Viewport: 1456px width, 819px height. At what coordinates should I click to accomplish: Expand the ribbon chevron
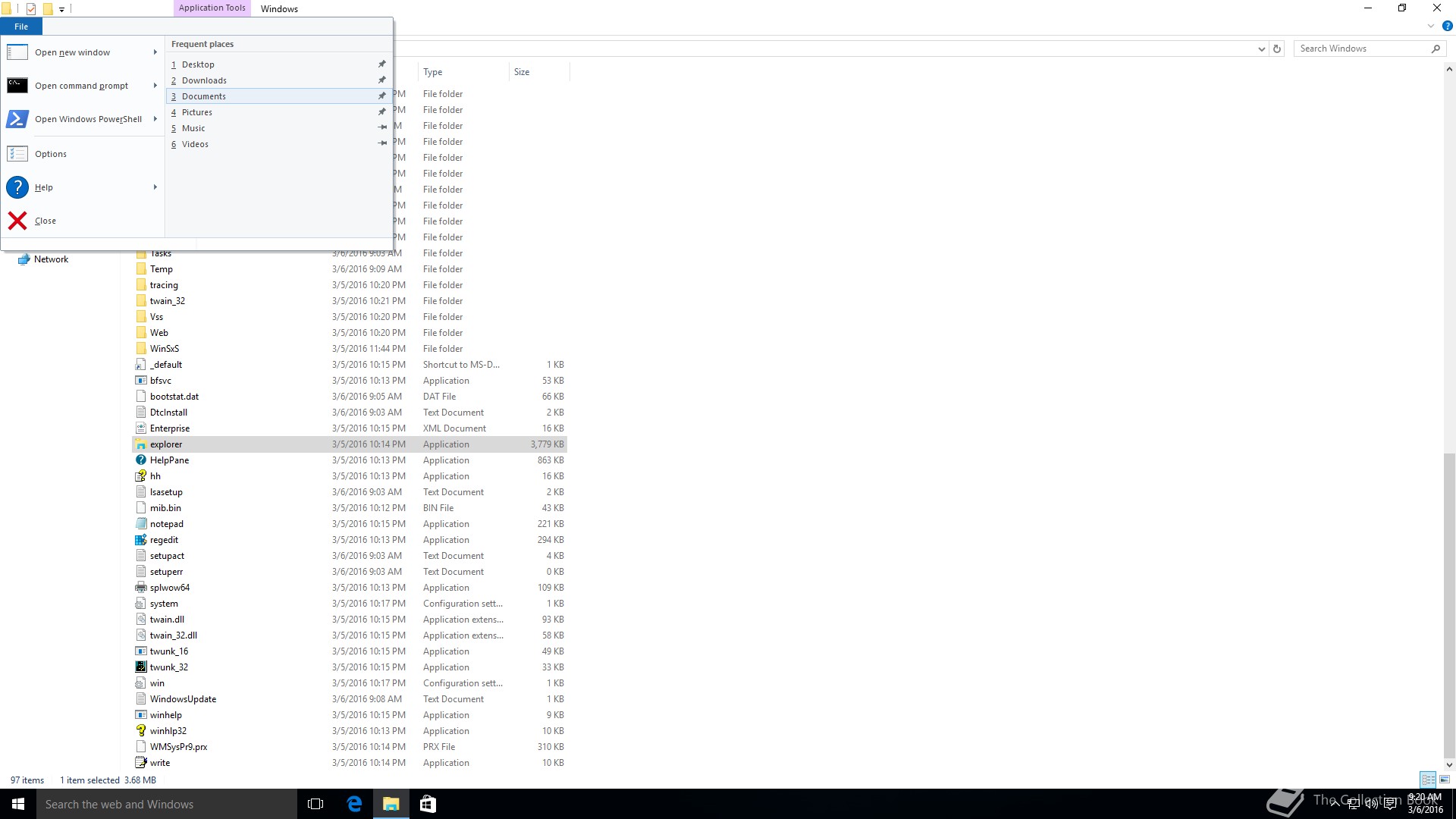[x=1431, y=26]
